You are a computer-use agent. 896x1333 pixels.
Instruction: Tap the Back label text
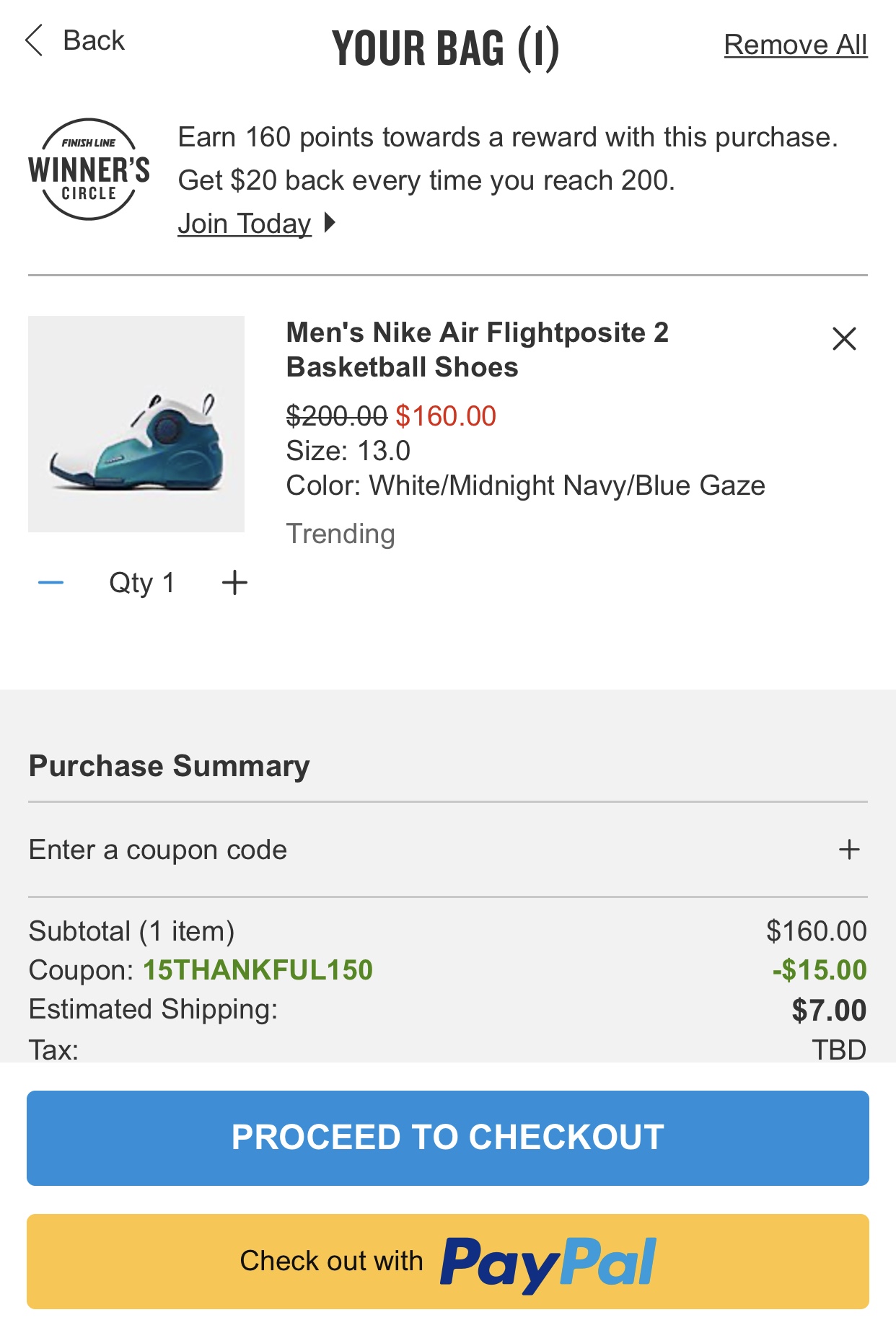(94, 40)
